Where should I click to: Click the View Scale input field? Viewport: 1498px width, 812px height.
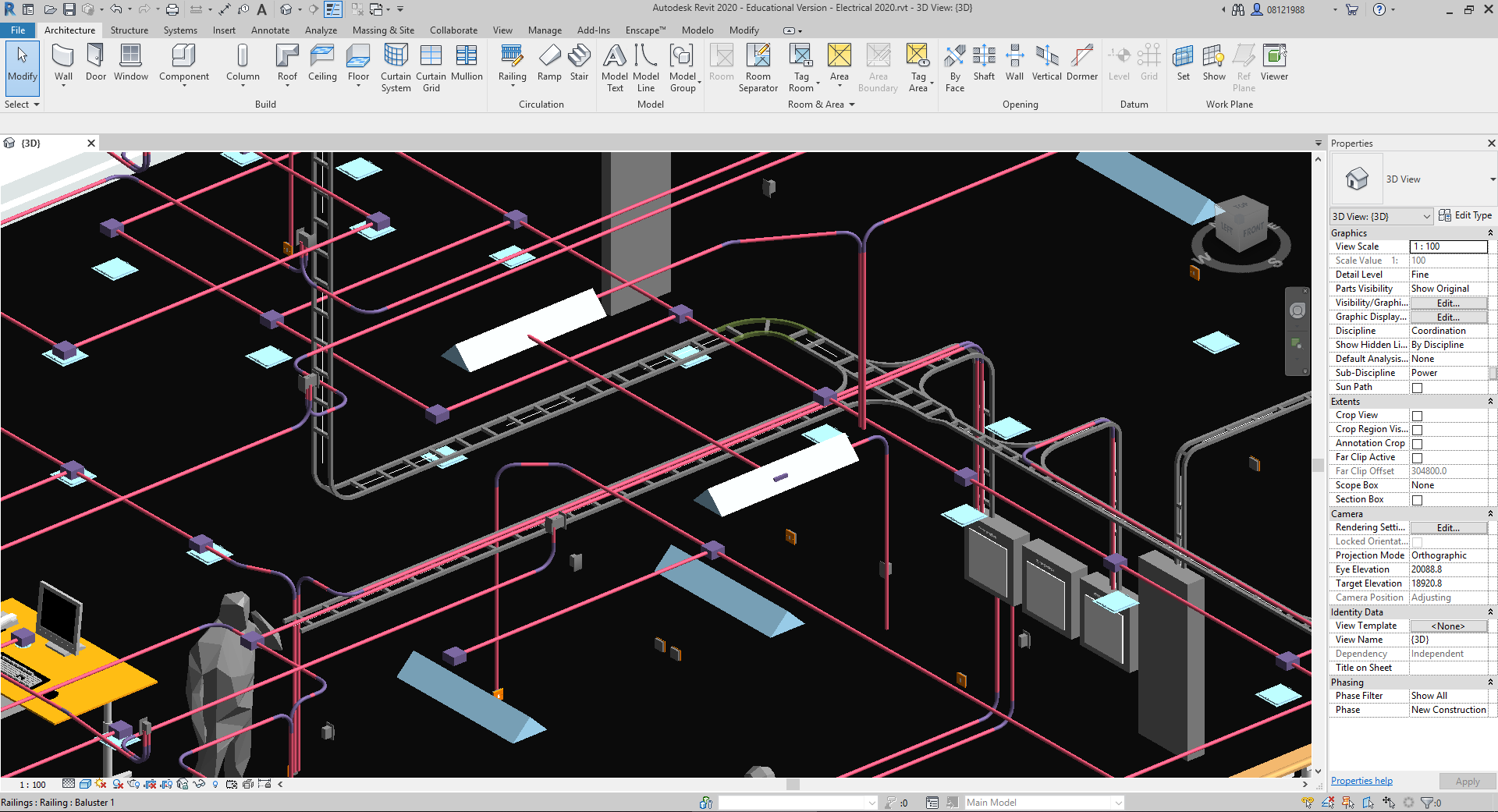coord(1448,246)
